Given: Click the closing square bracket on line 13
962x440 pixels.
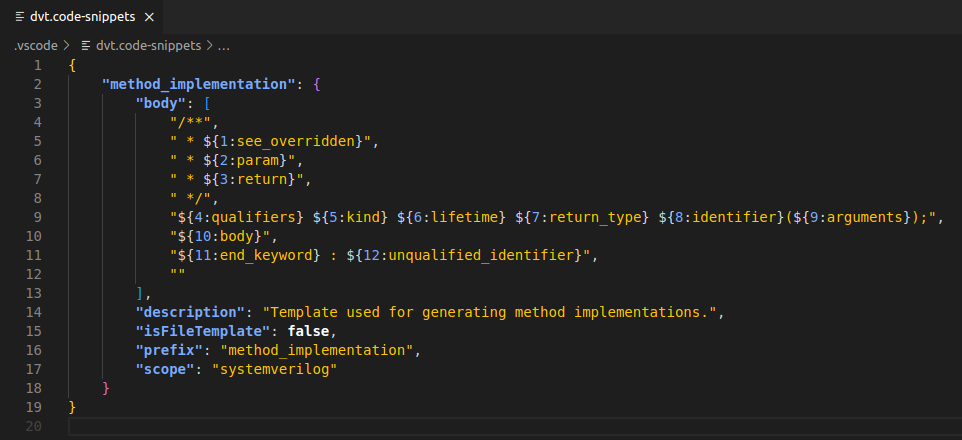Looking at the screenshot, I should tap(139, 293).
